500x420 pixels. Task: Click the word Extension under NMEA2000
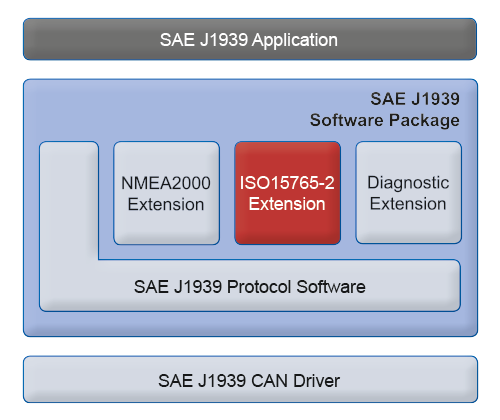pyautogui.click(x=166, y=204)
